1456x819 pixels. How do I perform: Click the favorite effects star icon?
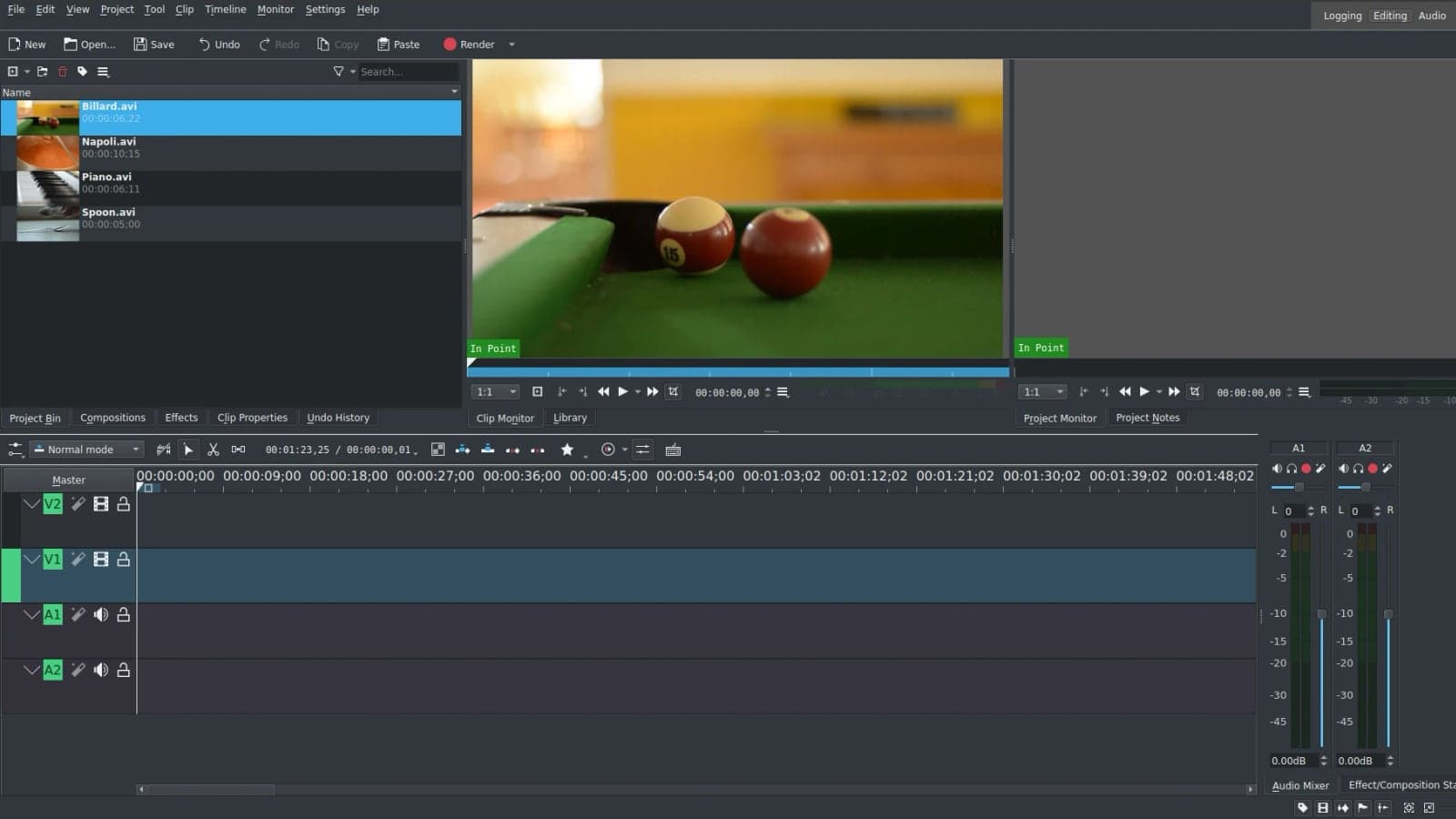pos(567,450)
